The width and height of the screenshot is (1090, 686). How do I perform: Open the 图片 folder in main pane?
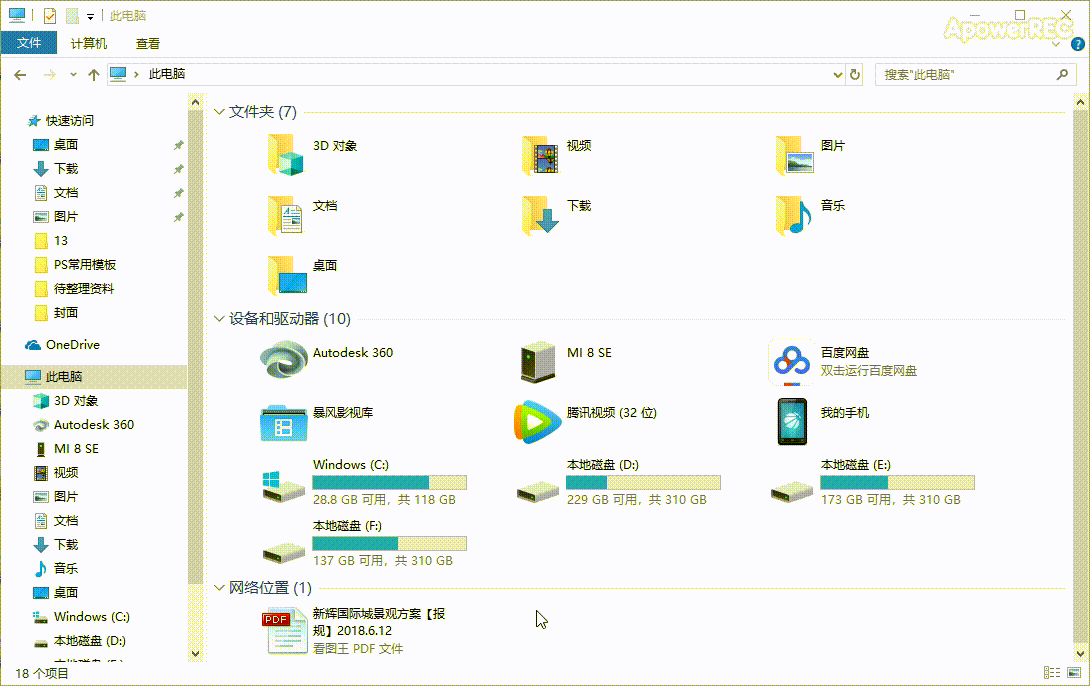click(x=795, y=154)
